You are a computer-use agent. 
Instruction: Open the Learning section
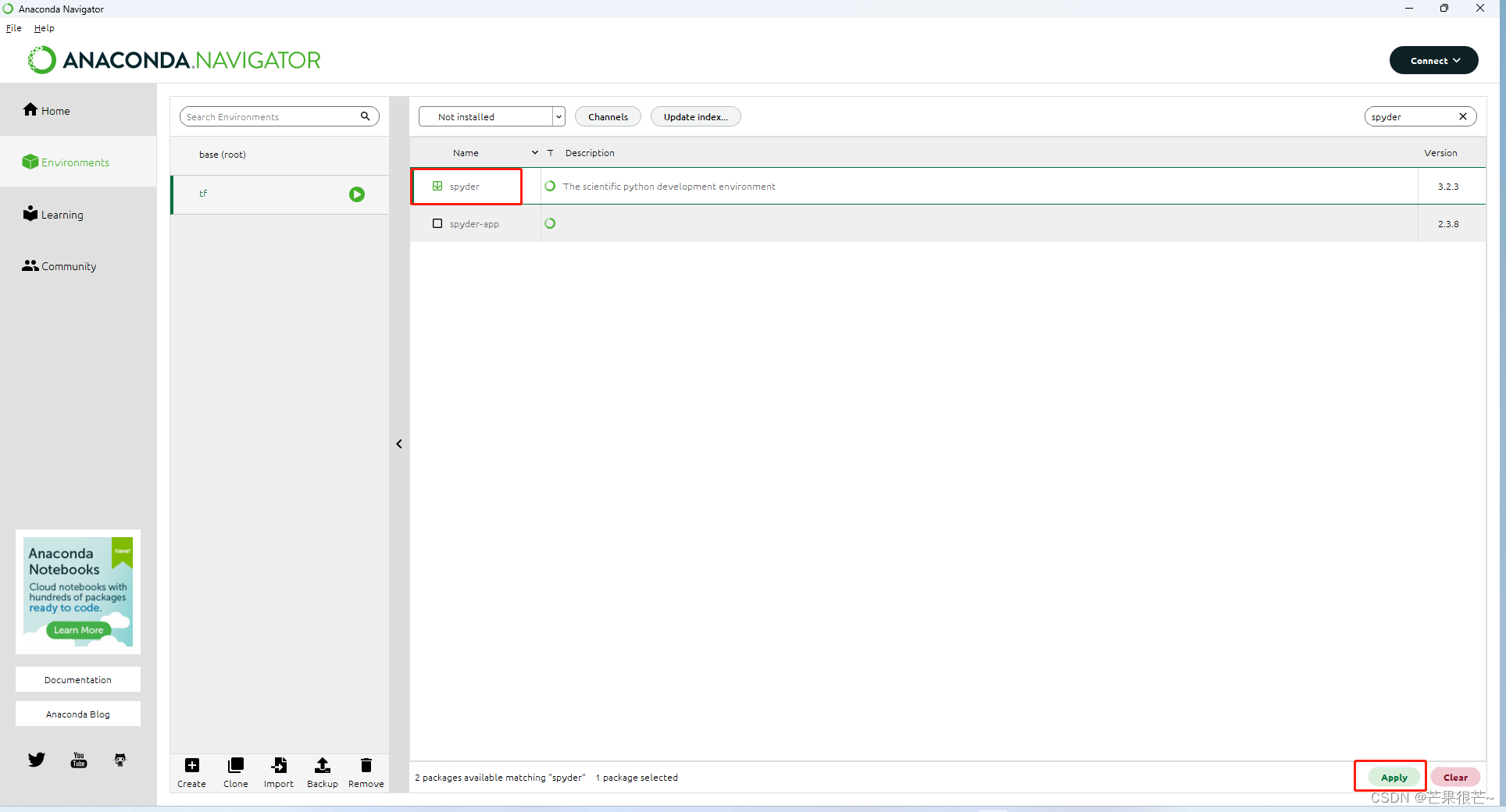(x=53, y=214)
